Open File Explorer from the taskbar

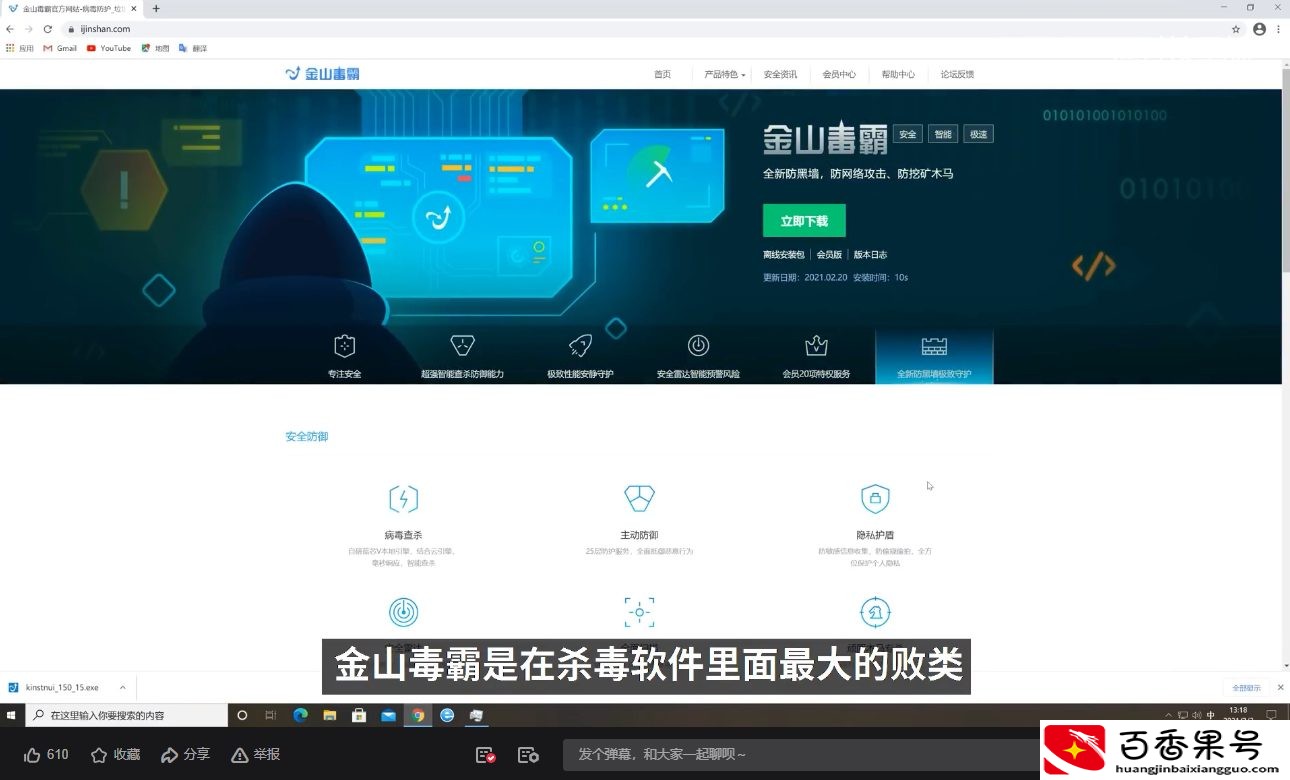(x=329, y=715)
